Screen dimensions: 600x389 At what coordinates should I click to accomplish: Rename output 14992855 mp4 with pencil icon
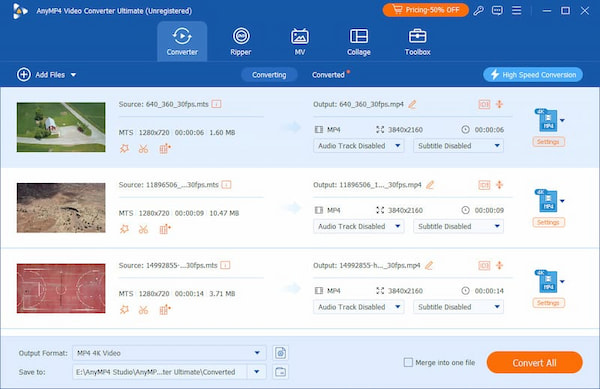(429, 265)
